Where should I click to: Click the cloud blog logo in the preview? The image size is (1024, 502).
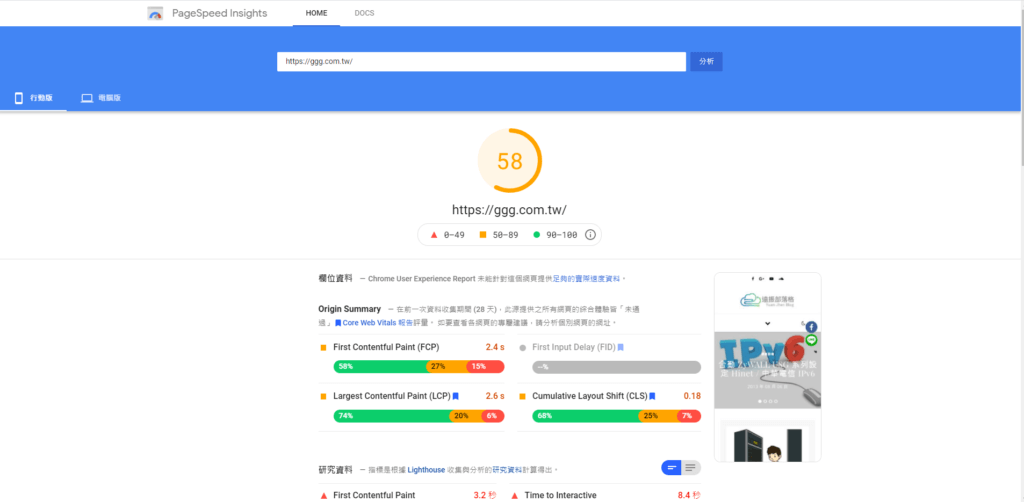click(x=767, y=300)
